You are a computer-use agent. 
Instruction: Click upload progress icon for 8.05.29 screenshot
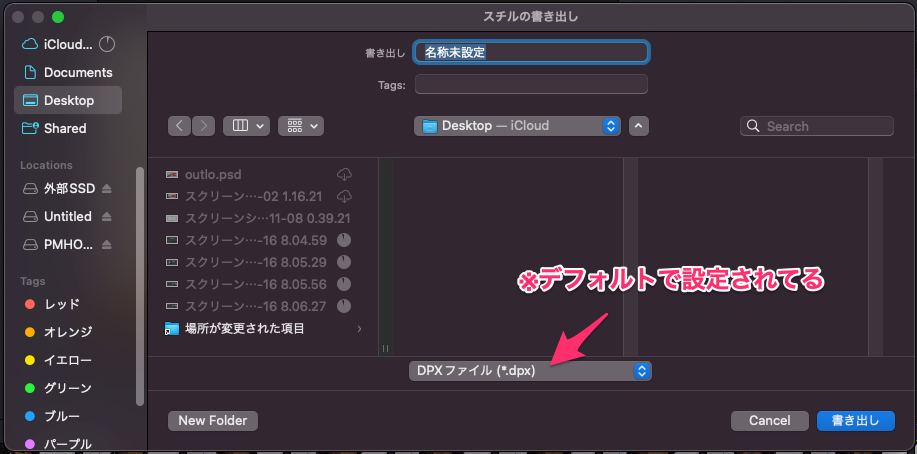tap(344, 262)
